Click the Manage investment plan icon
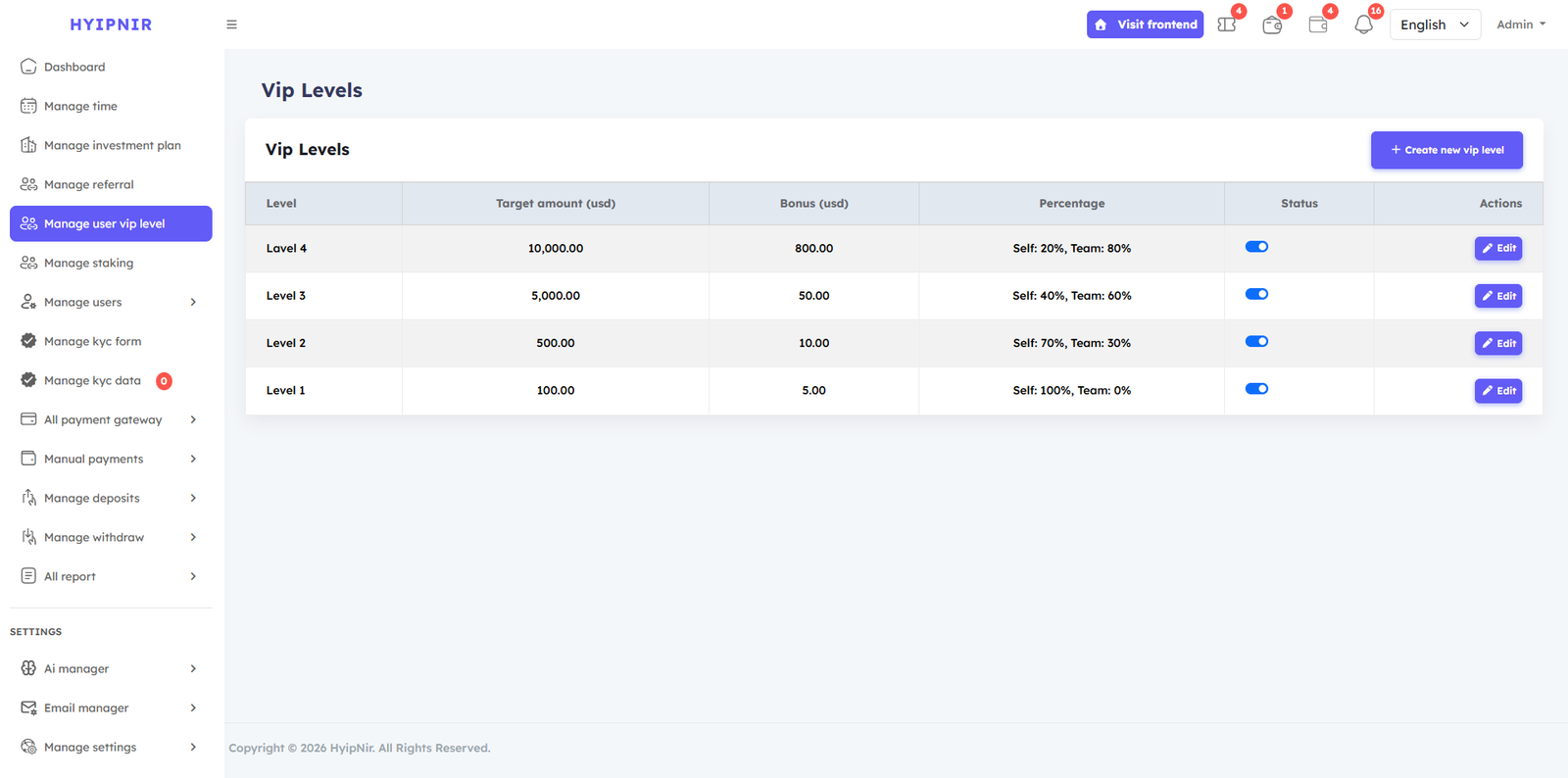1568x778 pixels. pyautogui.click(x=28, y=145)
